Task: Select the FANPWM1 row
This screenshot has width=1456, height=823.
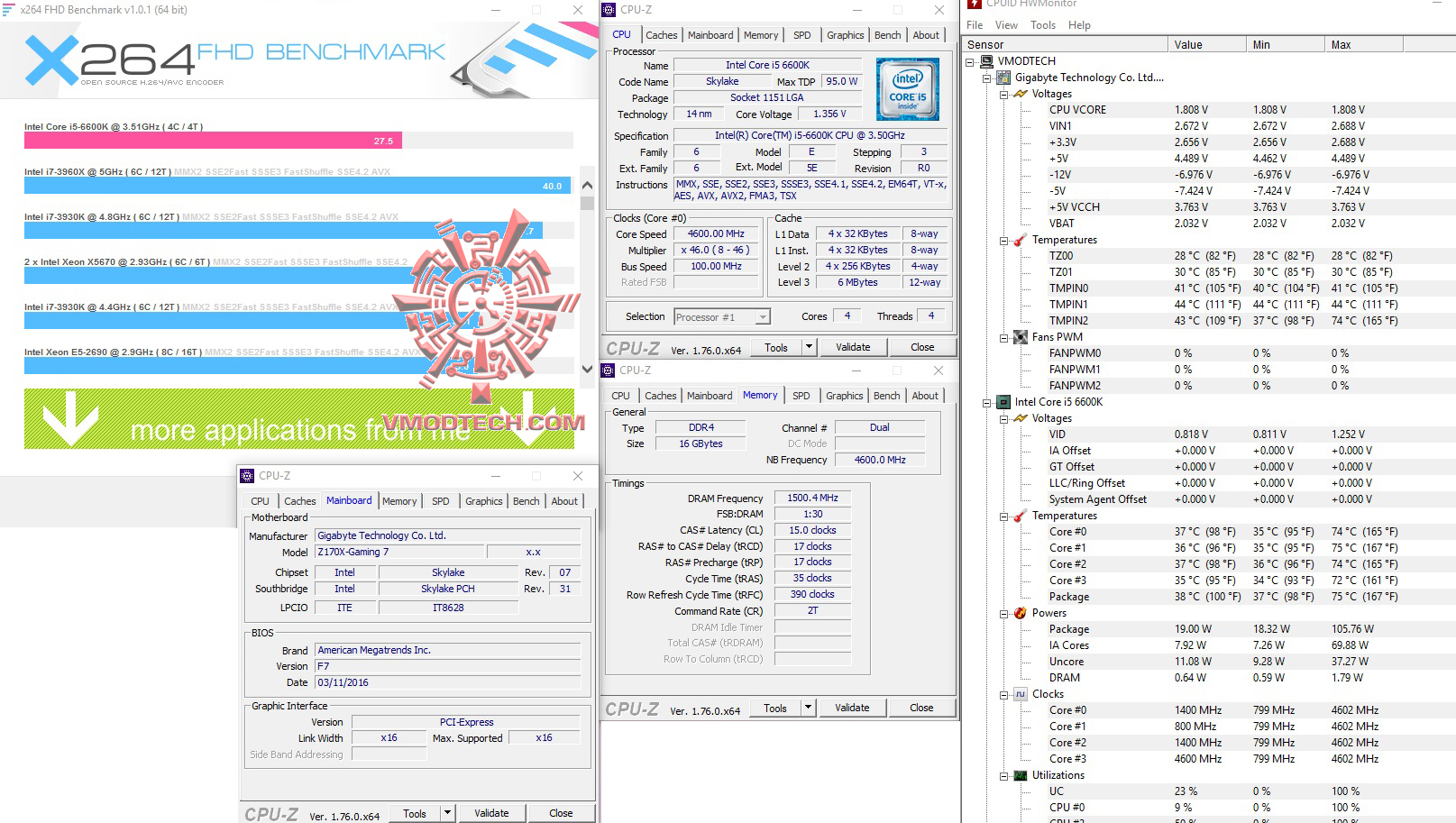Action: pyautogui.click(x=1075, y=370)
